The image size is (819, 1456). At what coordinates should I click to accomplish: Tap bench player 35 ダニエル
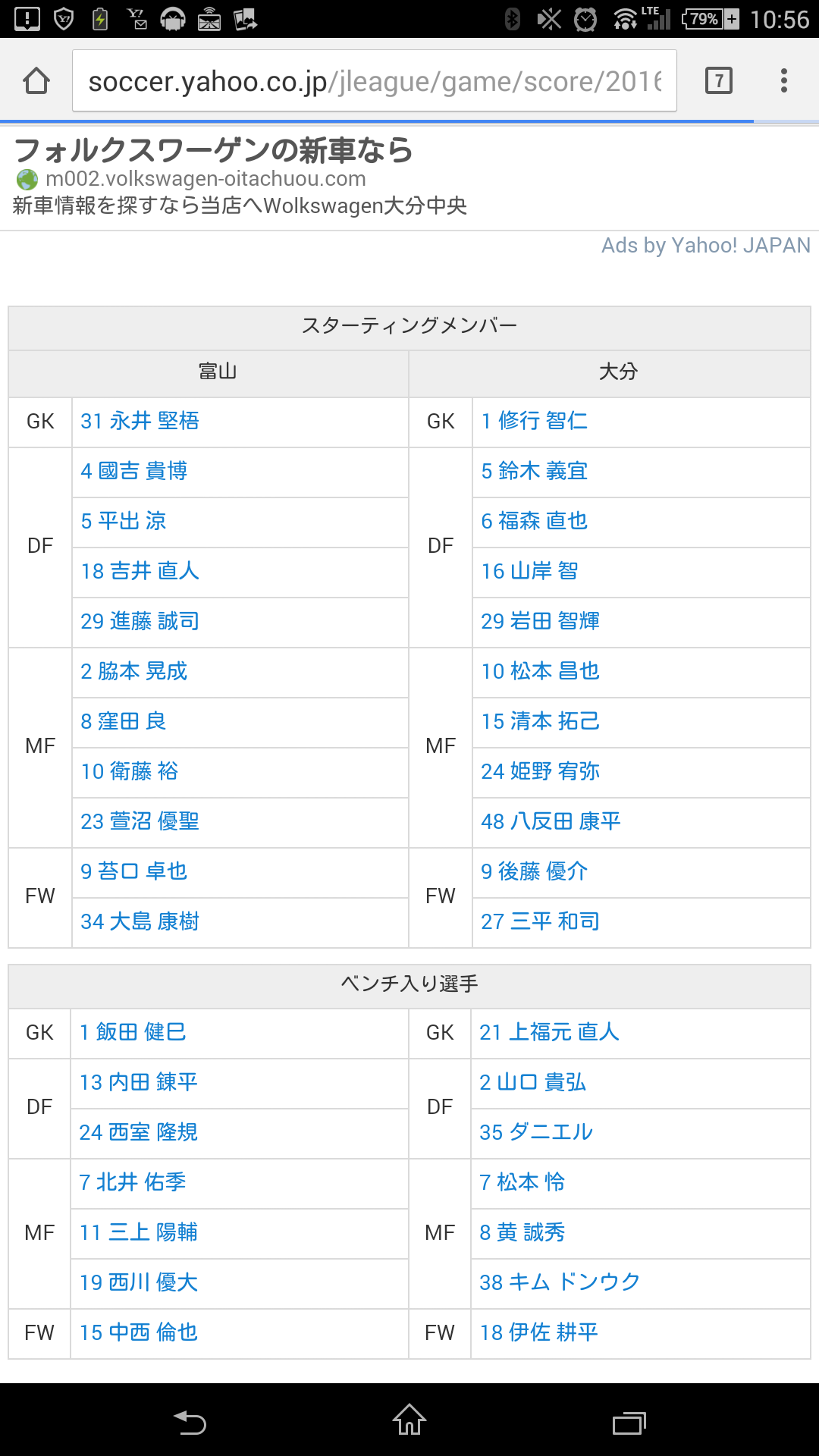click(536, 1132)
